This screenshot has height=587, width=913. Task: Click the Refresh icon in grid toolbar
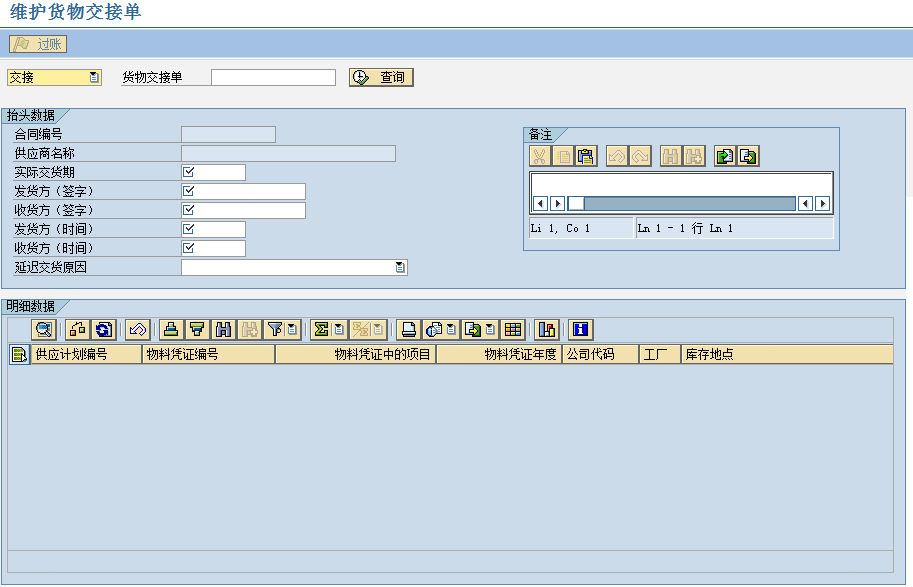click(x=104, y=329)
